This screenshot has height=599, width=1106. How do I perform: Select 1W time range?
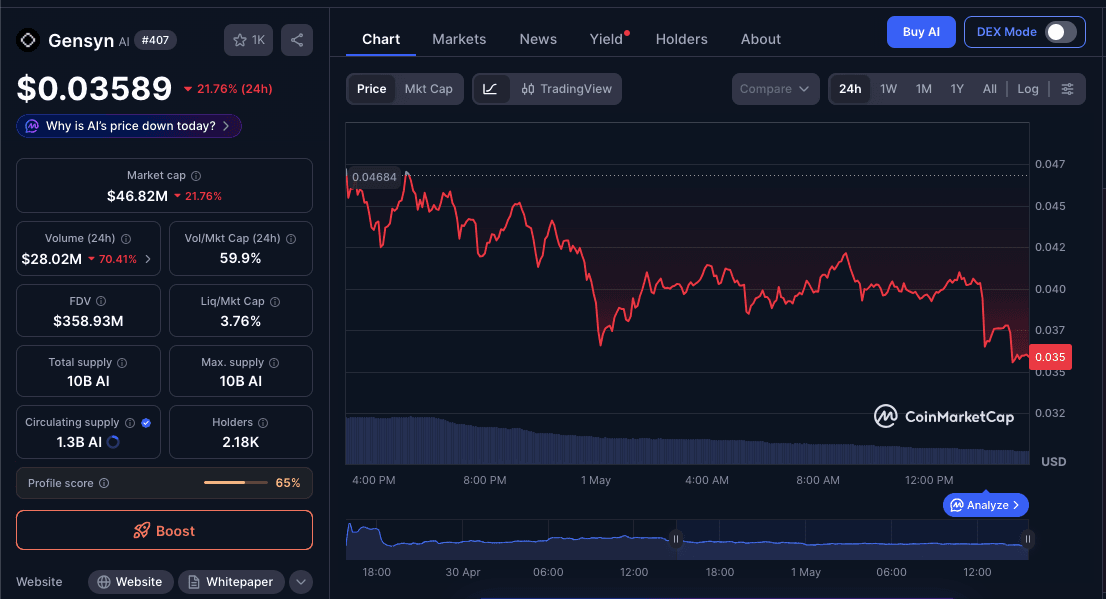889,89
